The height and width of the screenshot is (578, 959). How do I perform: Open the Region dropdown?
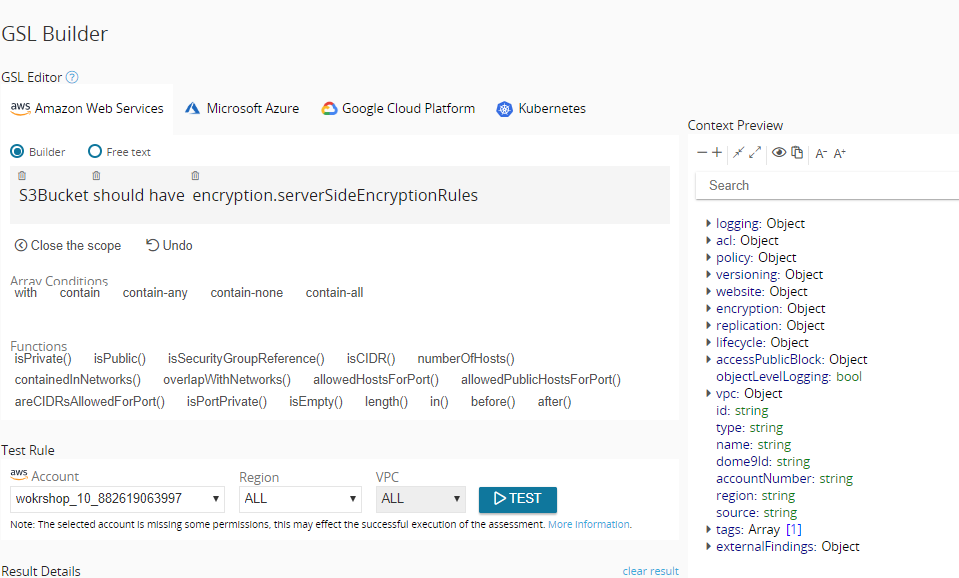300,499
